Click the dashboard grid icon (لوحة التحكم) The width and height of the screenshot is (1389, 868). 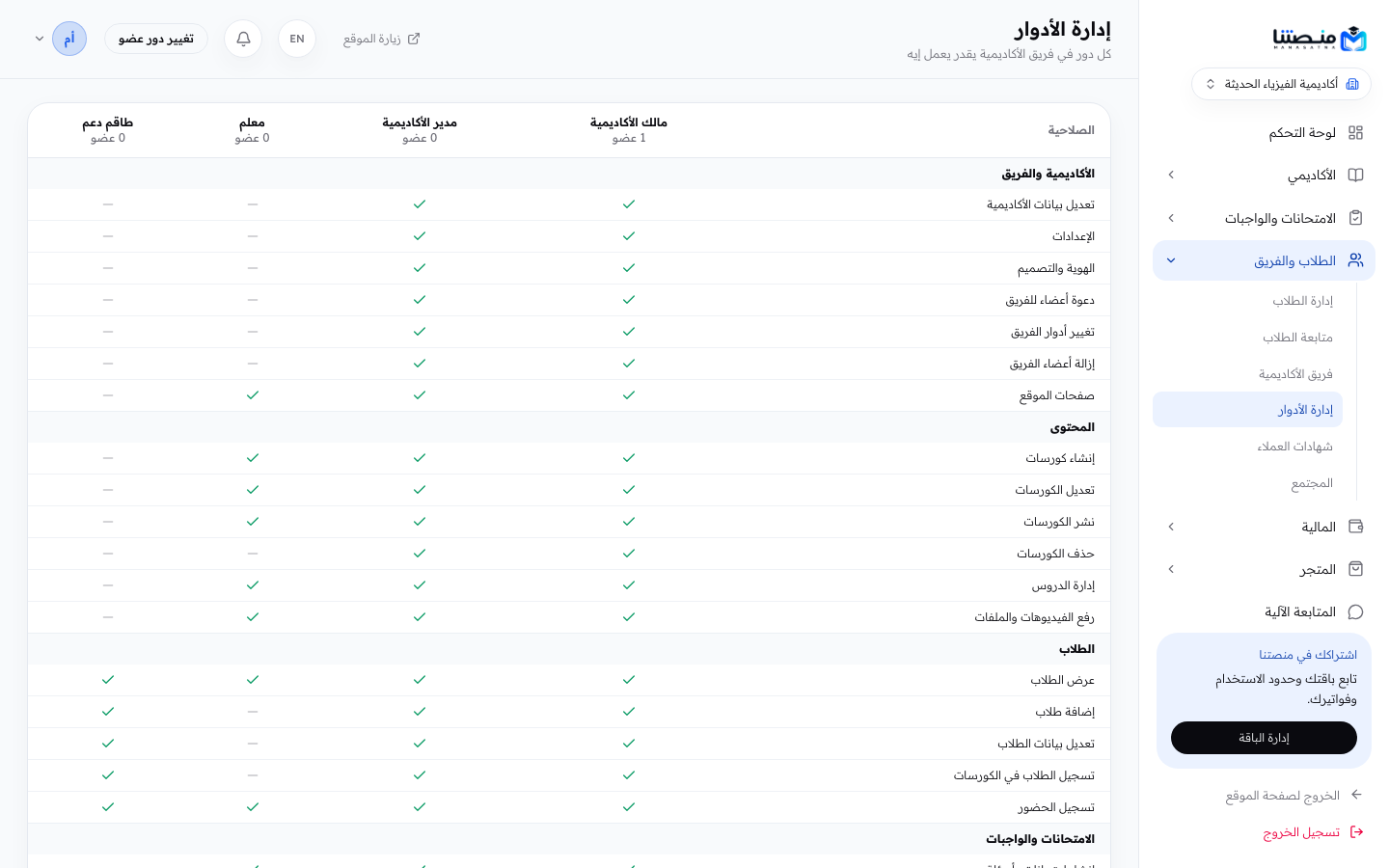tap(1355, 133)
